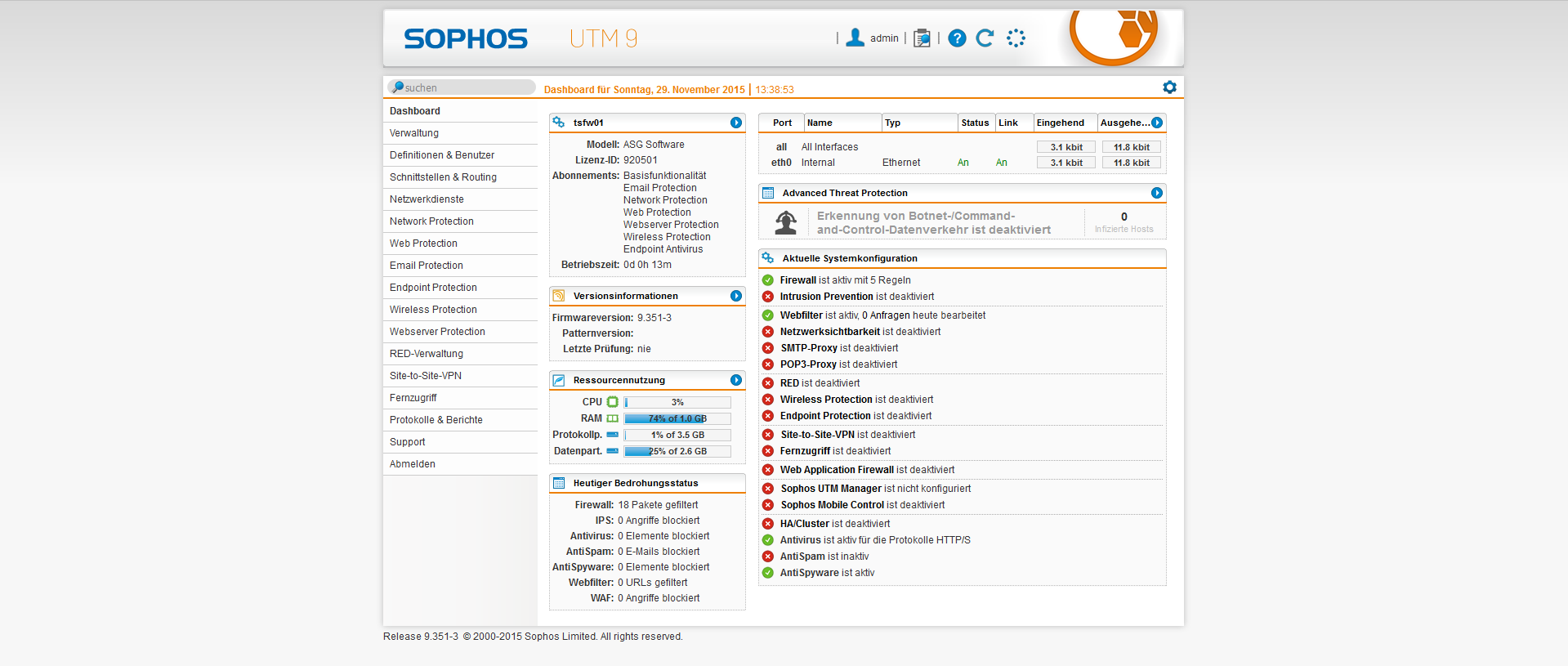Click the dotted spinner activity icon
Image resolution: width=1568 pixels, height=666 pixels.
click(1016, 38)
